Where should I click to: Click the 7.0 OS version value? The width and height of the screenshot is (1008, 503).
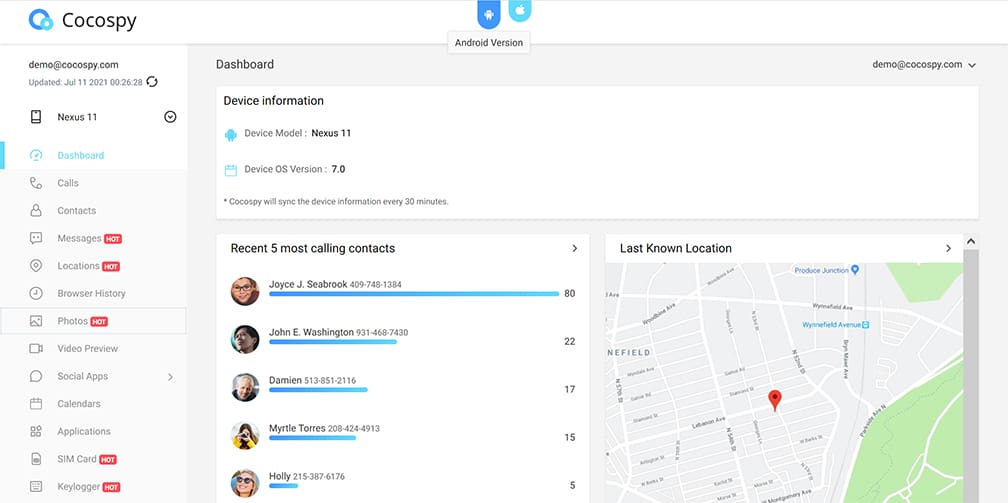[x=338, y=169]
